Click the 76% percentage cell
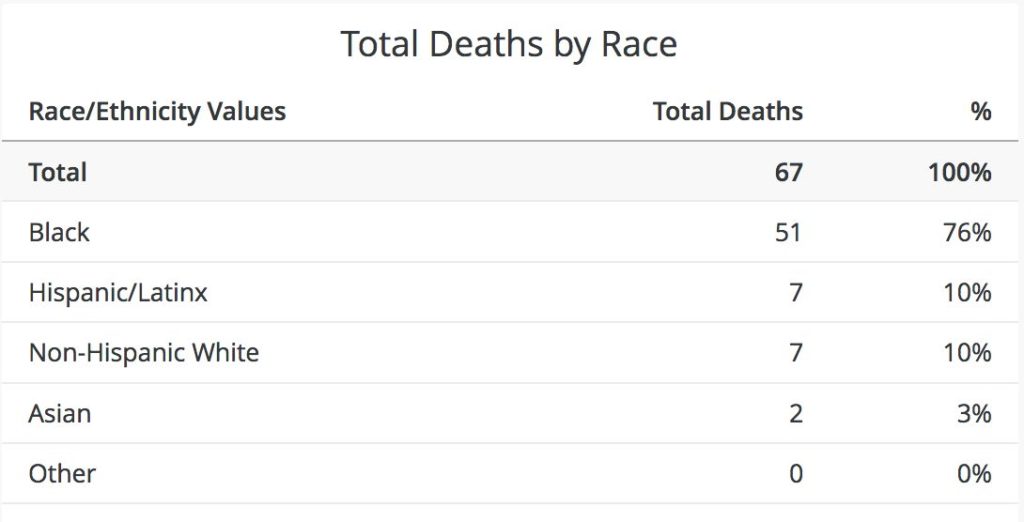 pyautogui.click(x=967, y=232)
